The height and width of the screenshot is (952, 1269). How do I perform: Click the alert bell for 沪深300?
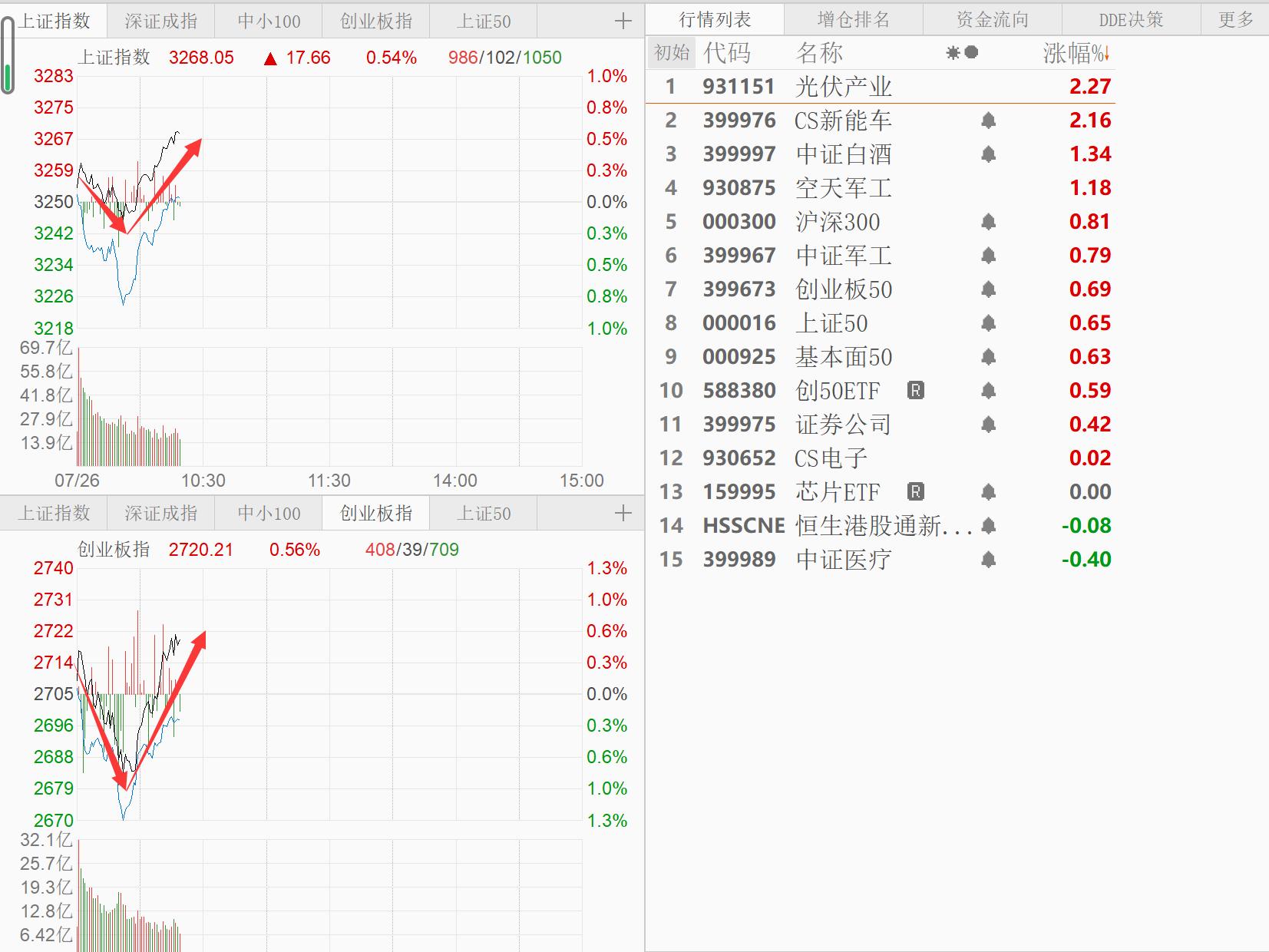click(989, 222)
